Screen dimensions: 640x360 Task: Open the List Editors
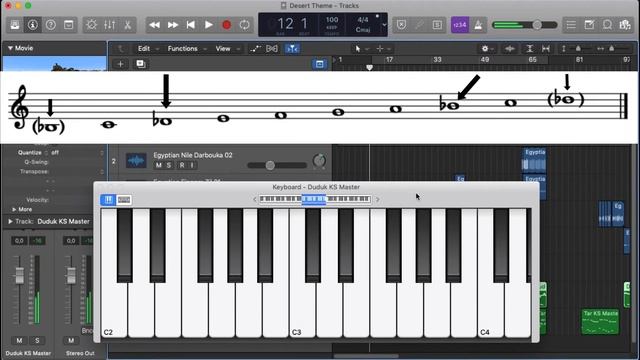(571, 25)
